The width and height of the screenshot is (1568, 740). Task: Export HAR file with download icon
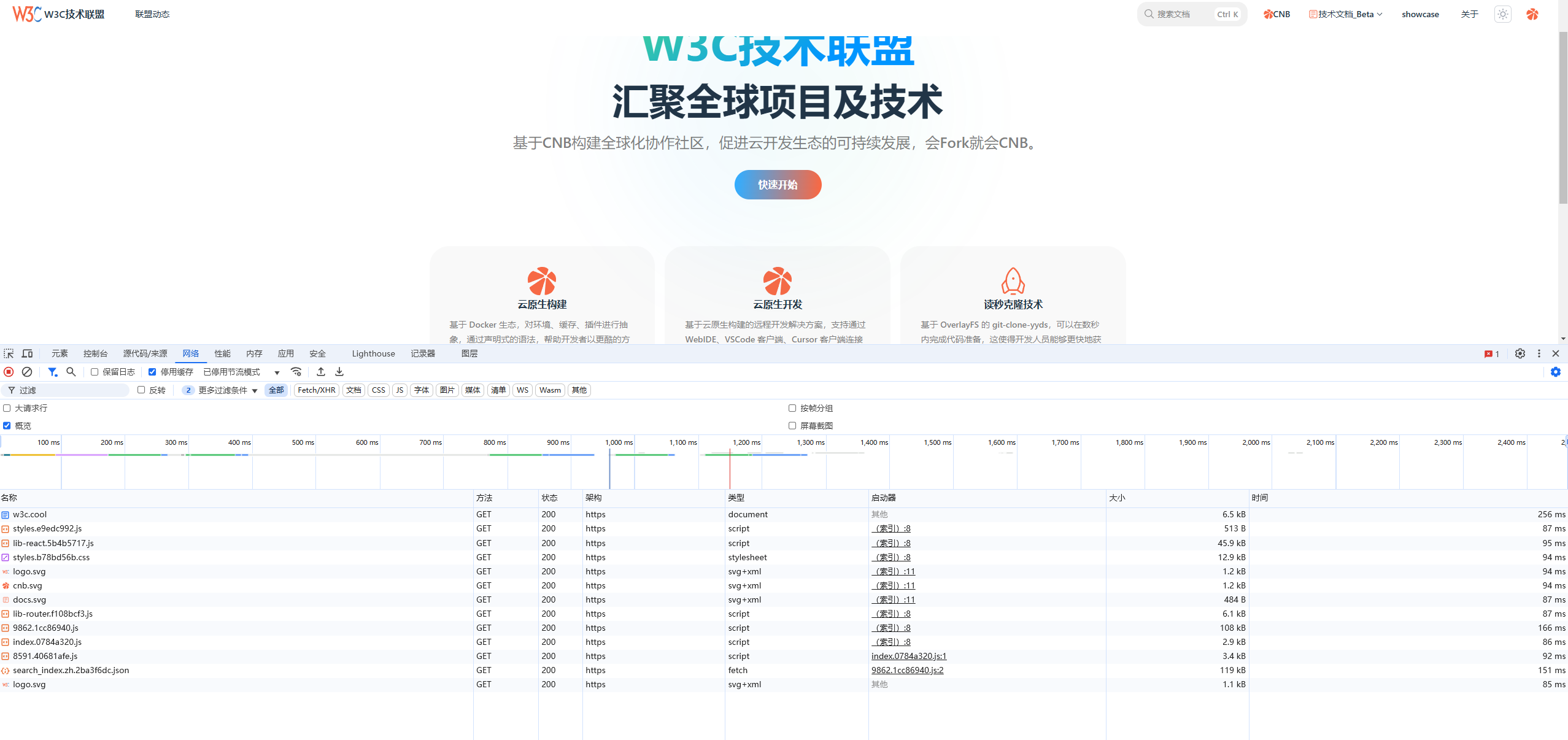click(339, 372)
